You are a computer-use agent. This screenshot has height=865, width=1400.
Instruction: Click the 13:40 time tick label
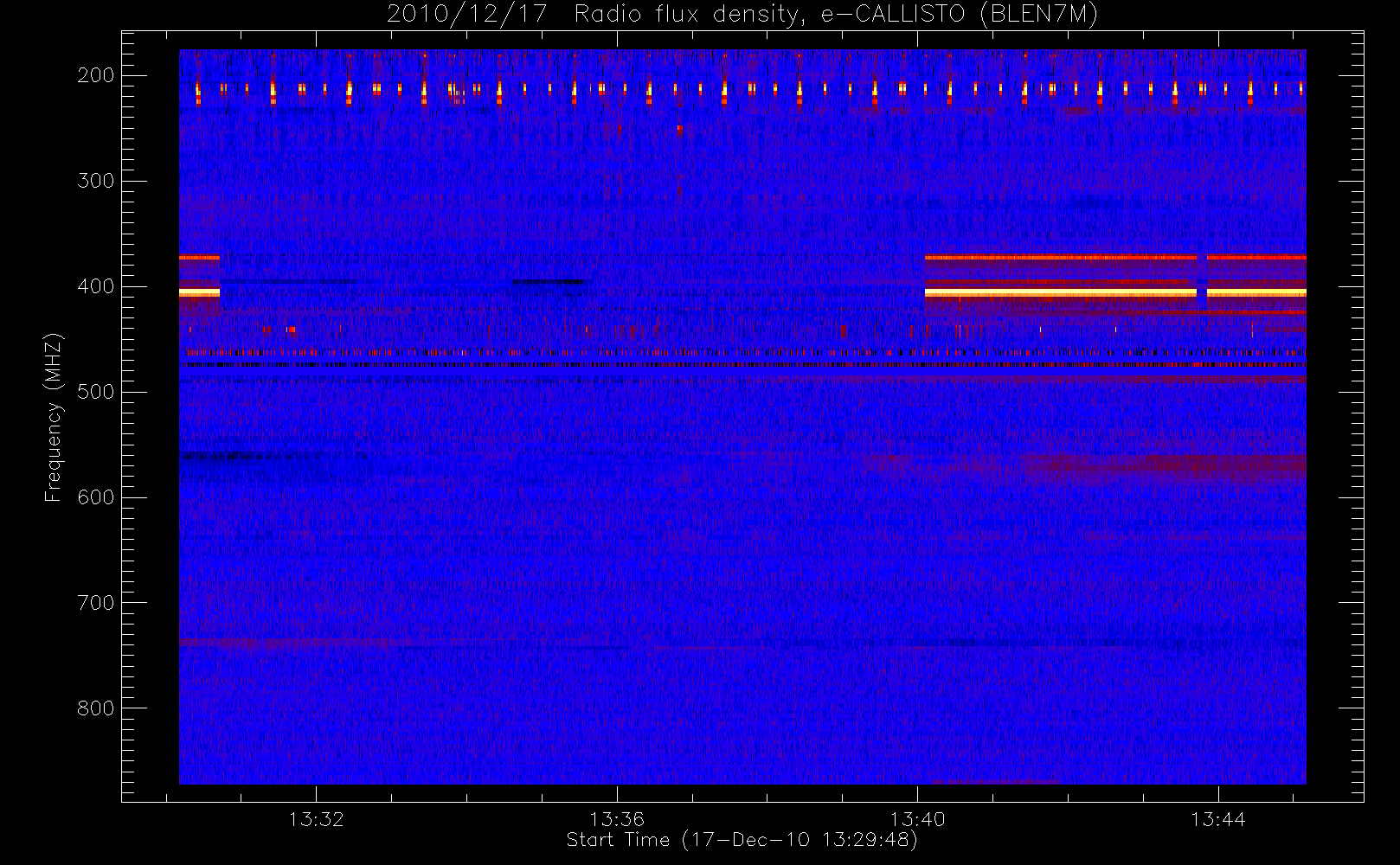pos(918,819)
